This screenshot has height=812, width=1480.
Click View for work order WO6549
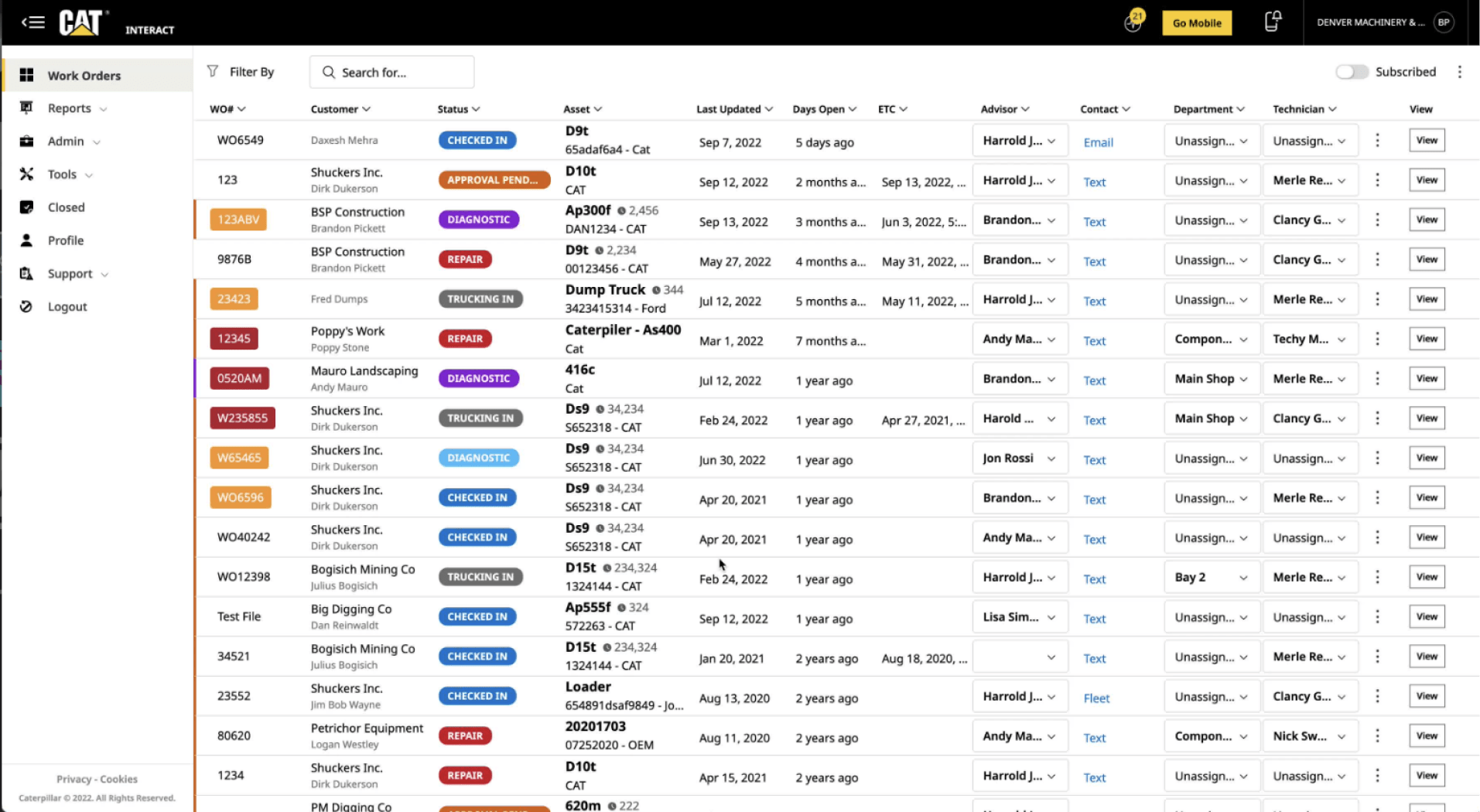[x=1427, y=140]
